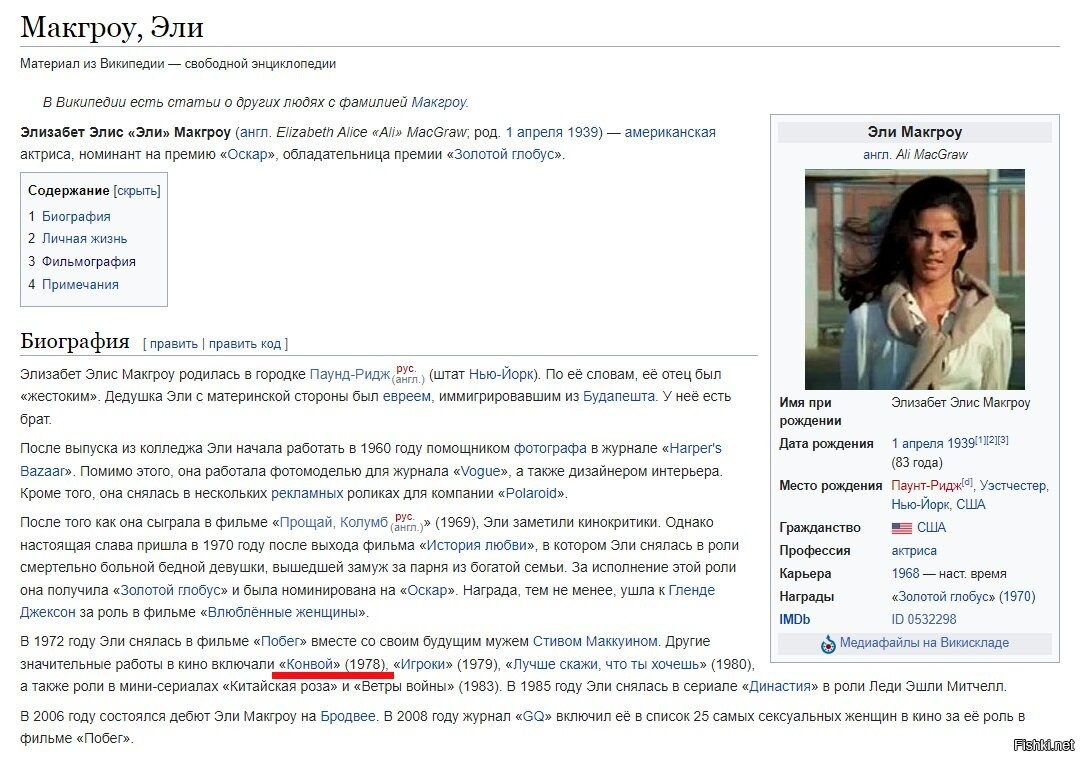Screen dimensions: 1080x757
Task: Click footnote reference [1] in infobox
Action: pyautogui.click(x=980, y=439)
